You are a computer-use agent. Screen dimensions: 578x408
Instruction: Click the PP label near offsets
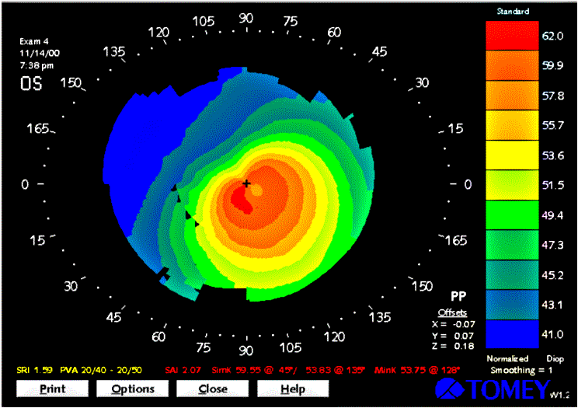(x=458, y=296)
